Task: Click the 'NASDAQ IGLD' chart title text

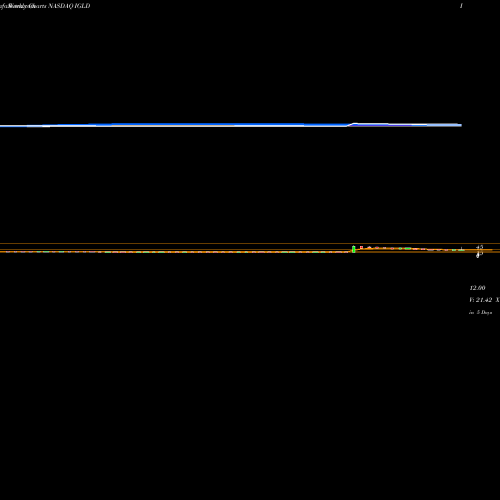Action: [69, 6]
